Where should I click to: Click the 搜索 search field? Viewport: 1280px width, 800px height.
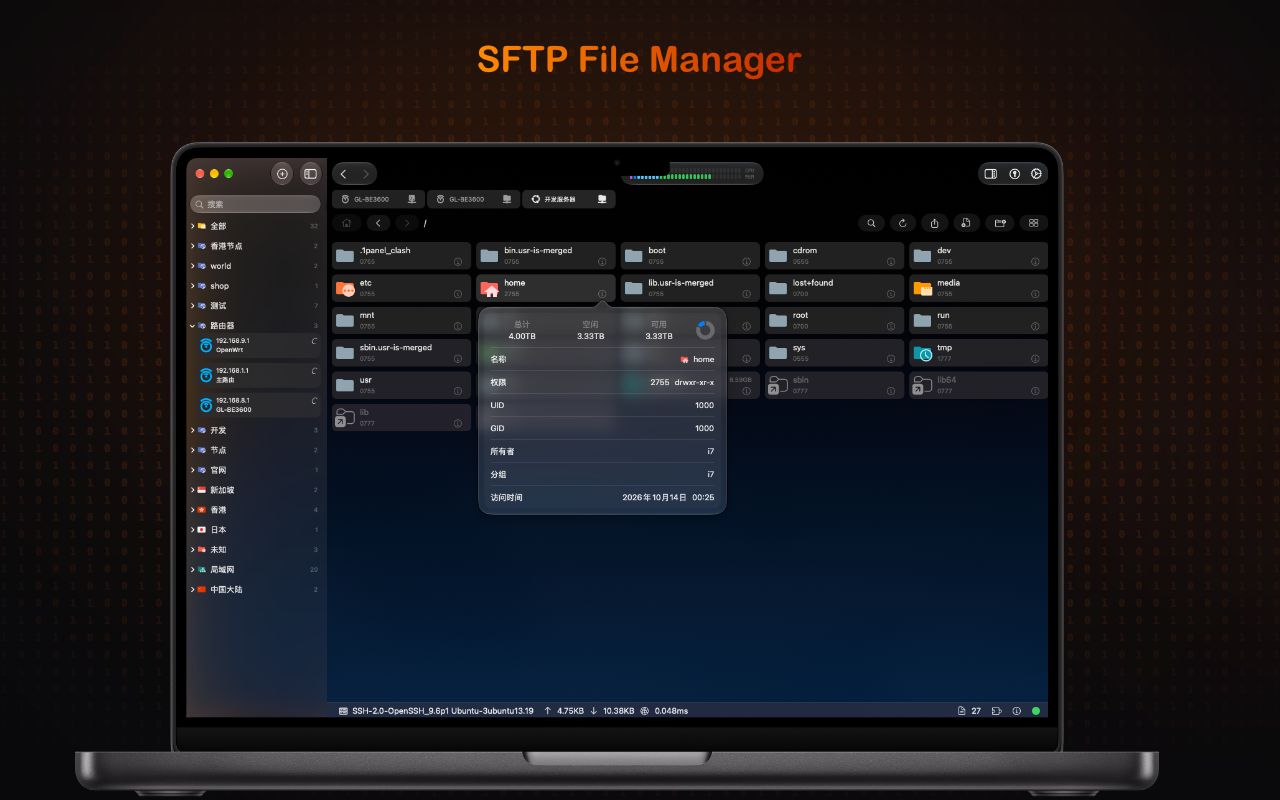pyautogui.click(x=256, y=204)
